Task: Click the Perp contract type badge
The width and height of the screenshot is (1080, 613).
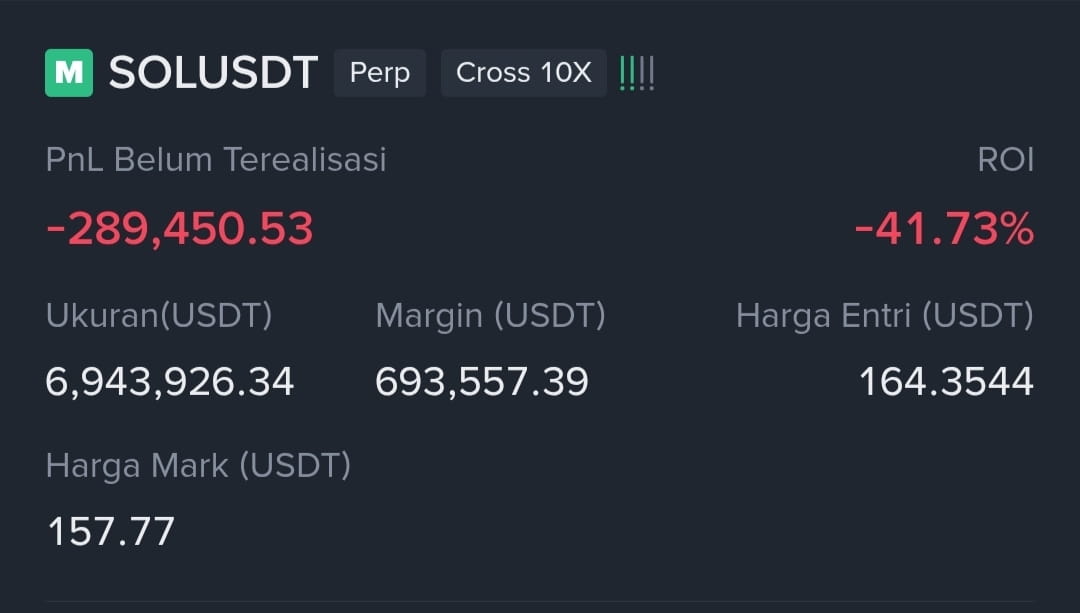Action: point(380,72)
